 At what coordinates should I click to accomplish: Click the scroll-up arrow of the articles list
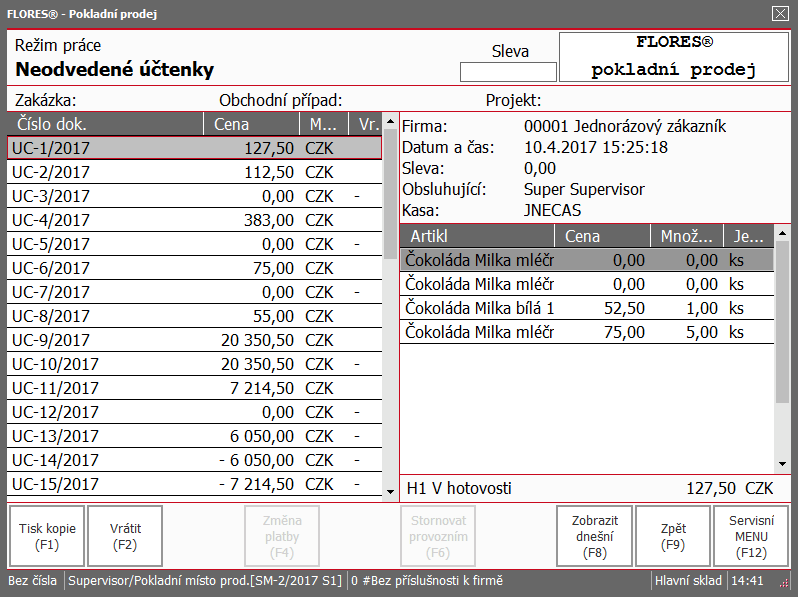point(782,233)
